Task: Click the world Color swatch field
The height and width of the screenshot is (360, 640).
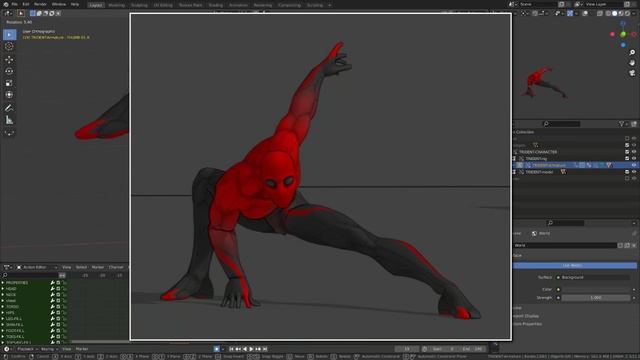Action: click(596, 289)
